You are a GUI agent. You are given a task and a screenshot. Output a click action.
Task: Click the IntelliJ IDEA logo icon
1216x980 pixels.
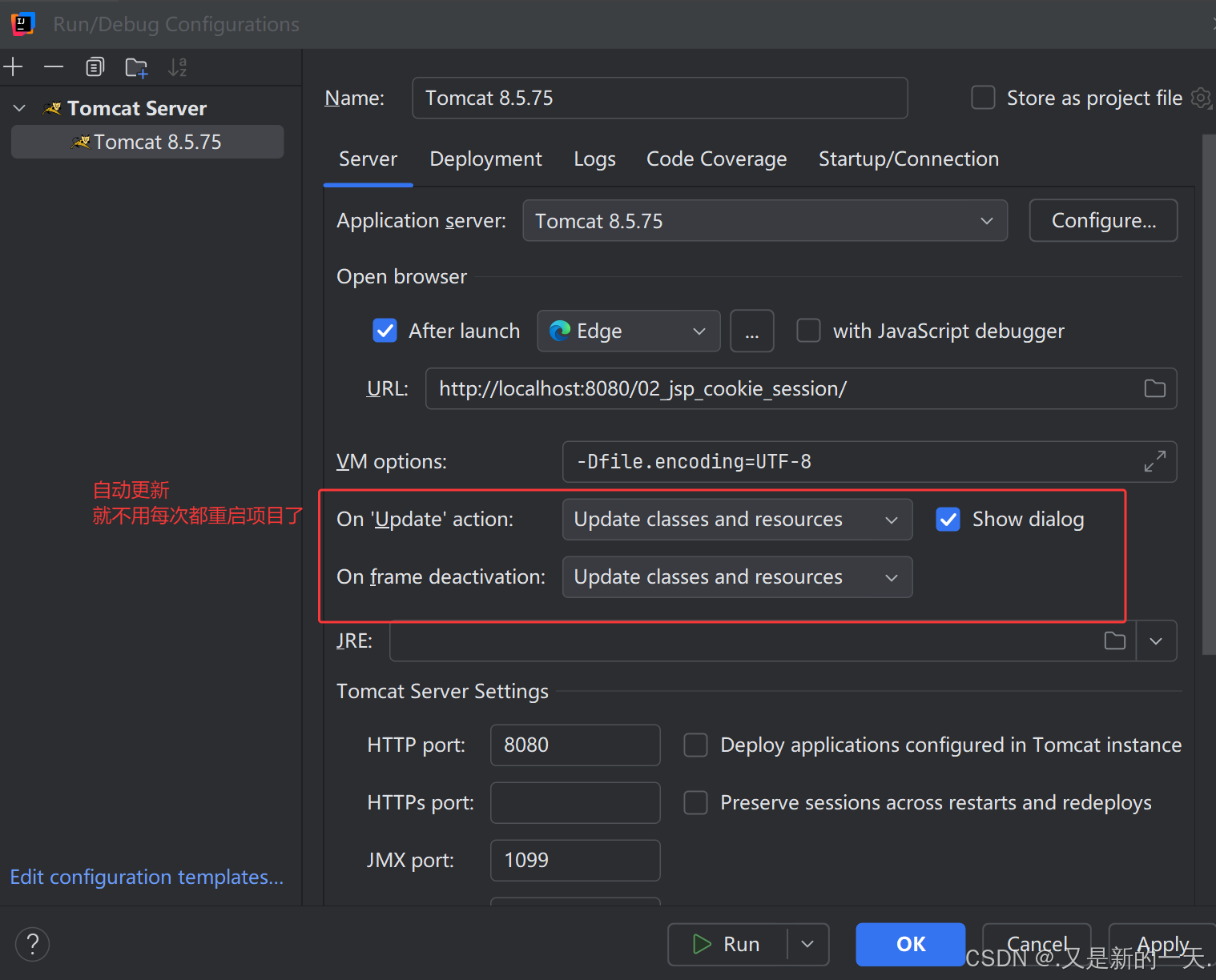pos(22,24)
